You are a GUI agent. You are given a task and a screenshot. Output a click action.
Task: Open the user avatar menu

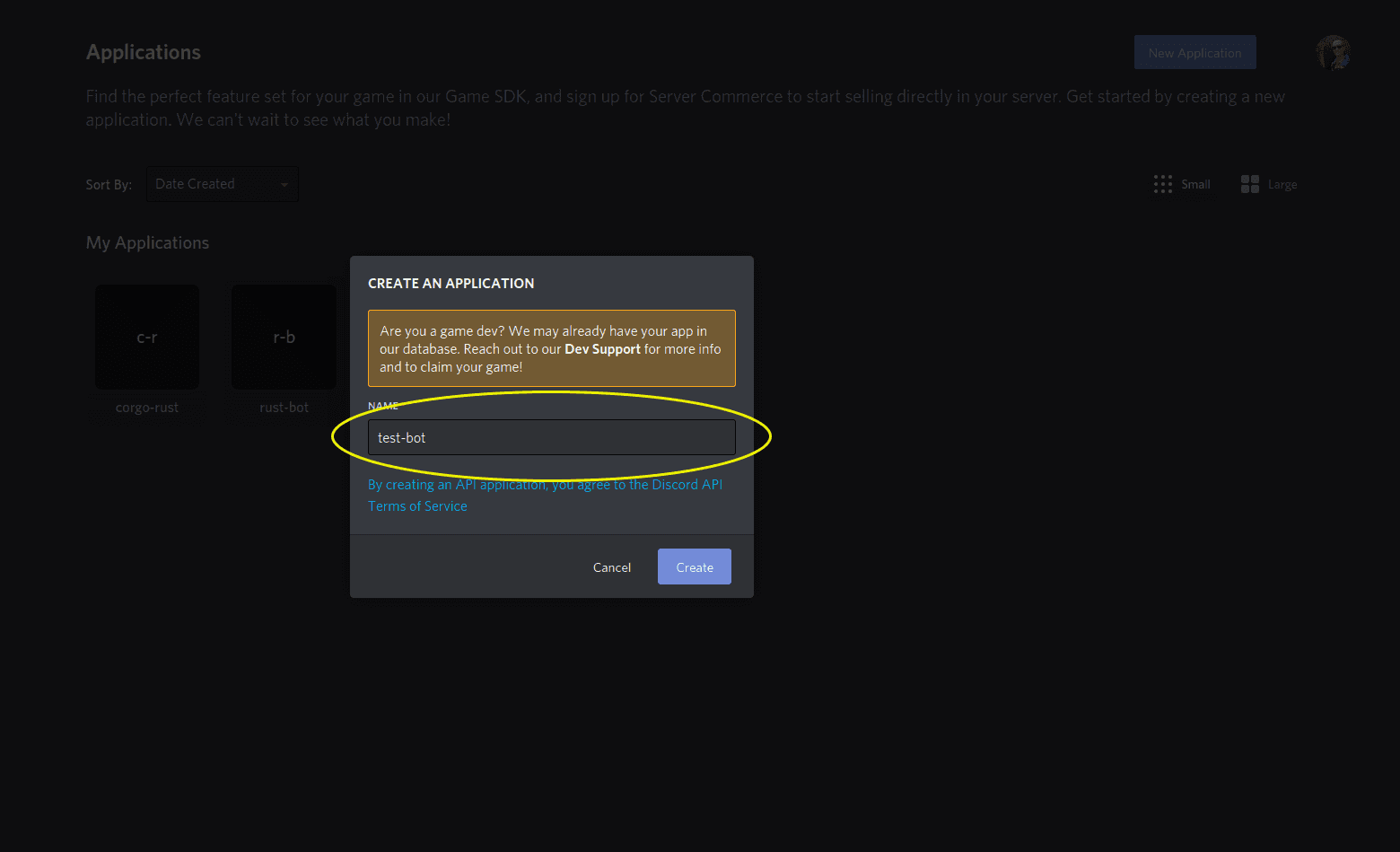[1334, 53]
